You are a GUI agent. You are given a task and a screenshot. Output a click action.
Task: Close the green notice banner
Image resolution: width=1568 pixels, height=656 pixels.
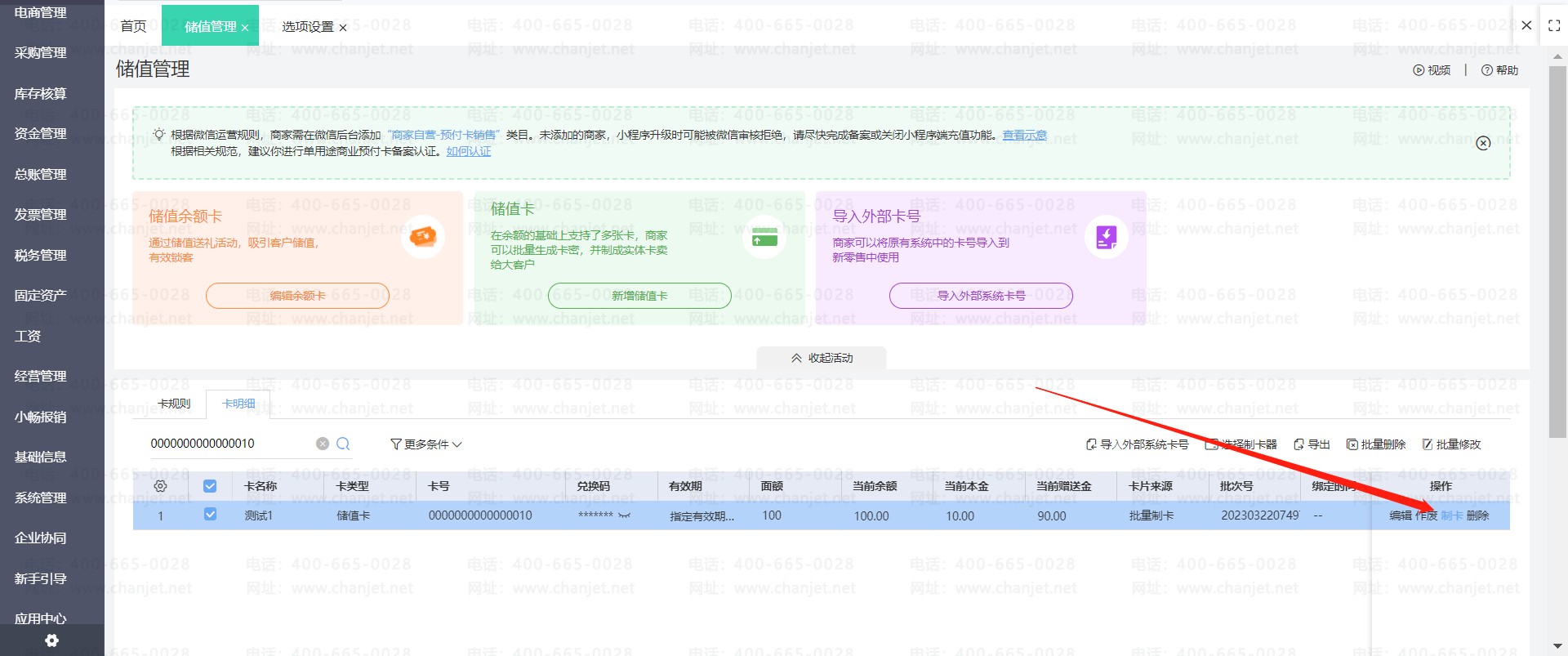(x=1483, y=143)
